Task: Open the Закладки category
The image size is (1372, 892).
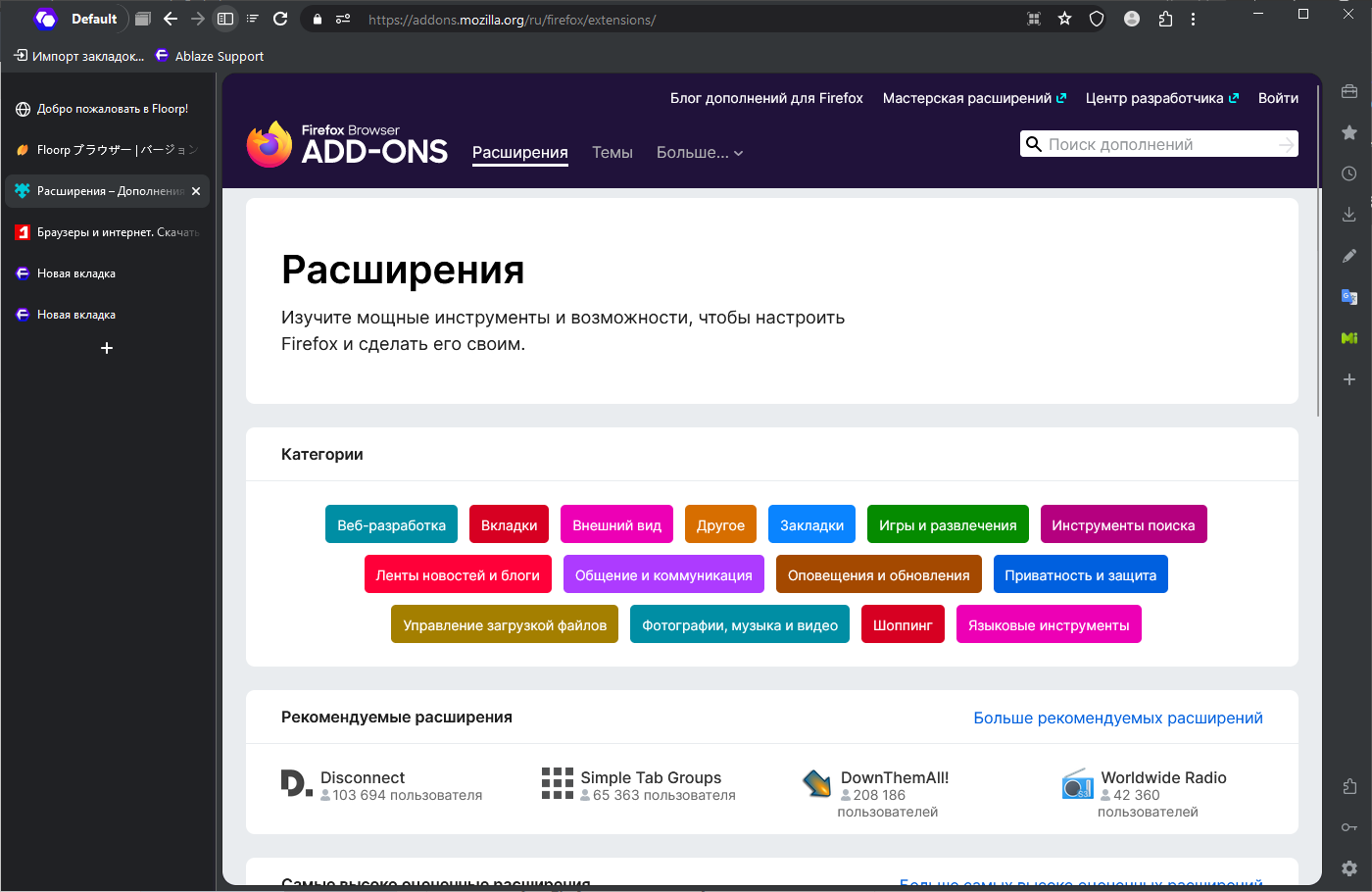Action: coord(811,524)
